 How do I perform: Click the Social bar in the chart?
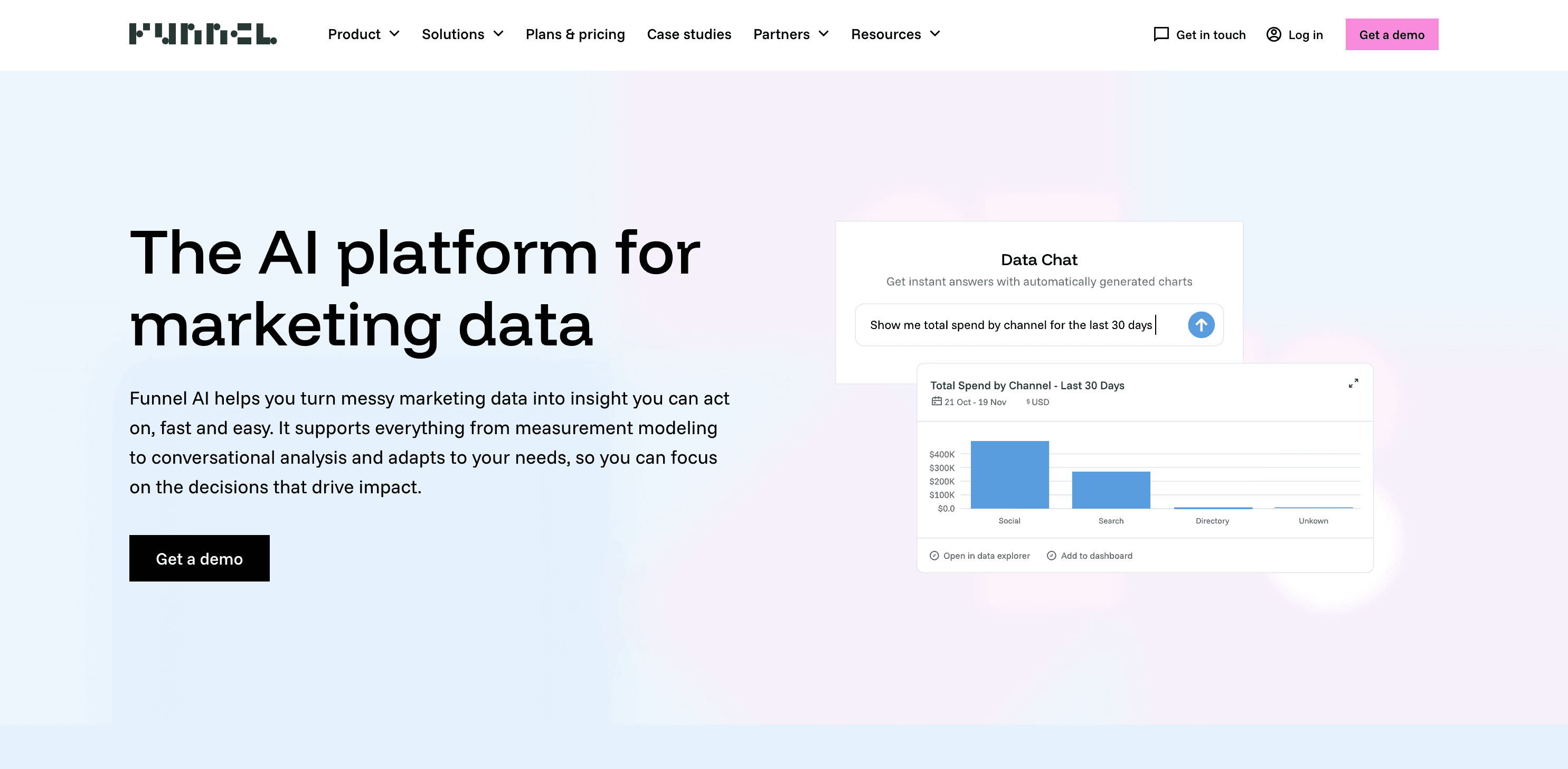(x=1009, y=475)
